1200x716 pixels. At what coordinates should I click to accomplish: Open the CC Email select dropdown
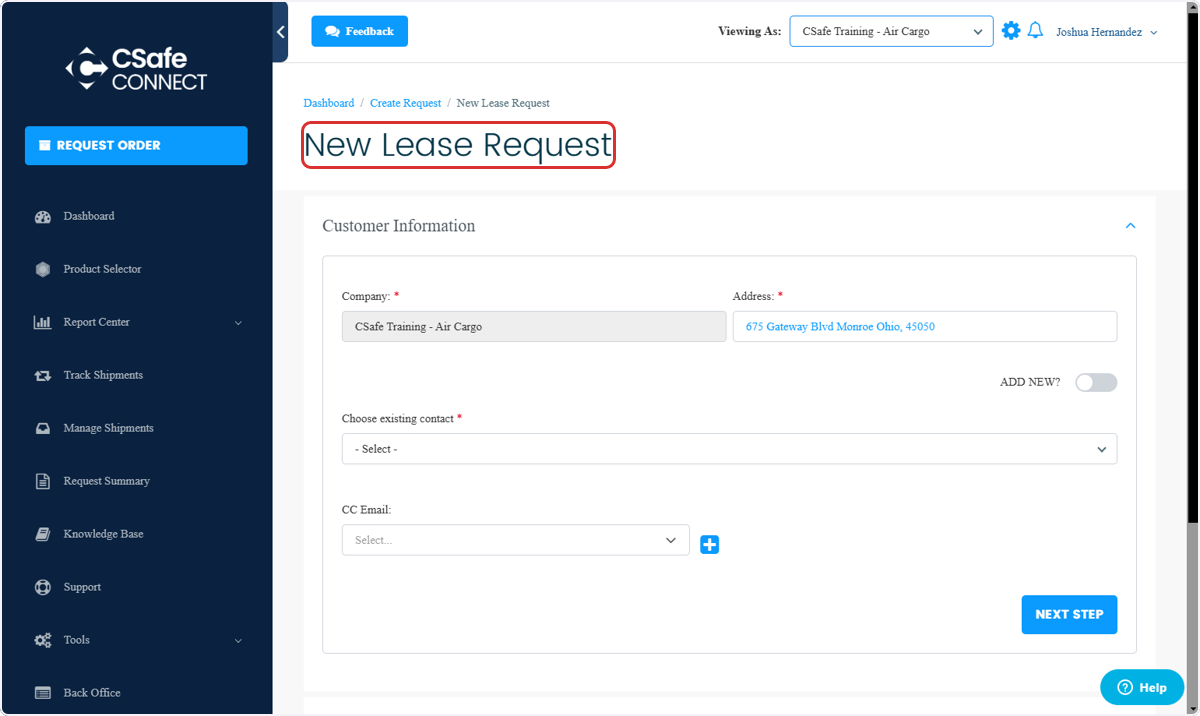point(515,540)
